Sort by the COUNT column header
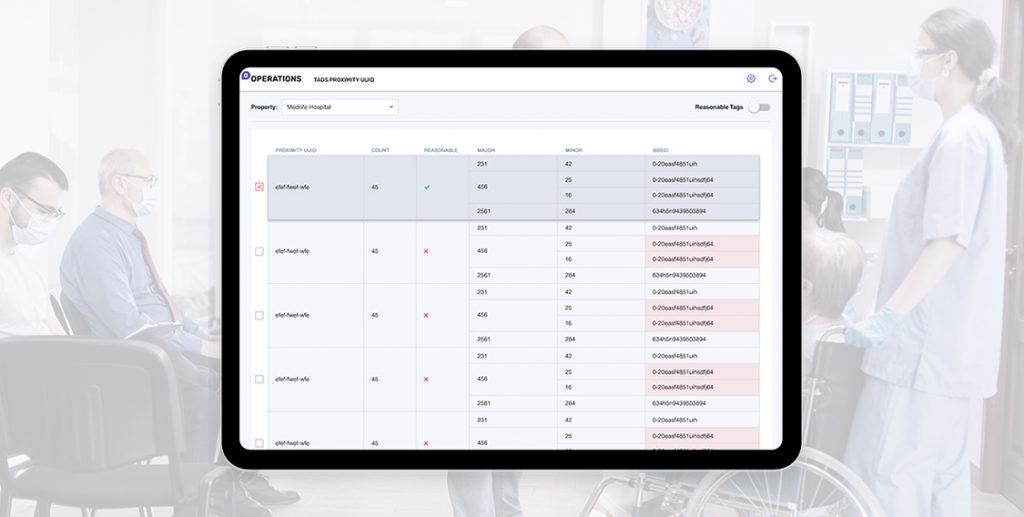The height and width of the screenshot is (517, 1024). [380, 150]
